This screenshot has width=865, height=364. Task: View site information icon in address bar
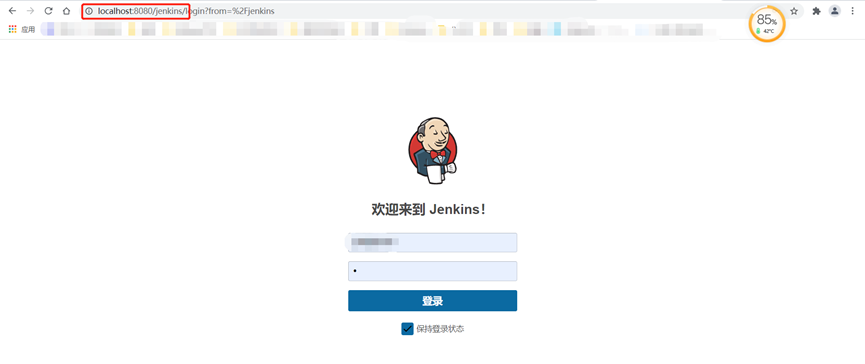[x=89, y=11]
